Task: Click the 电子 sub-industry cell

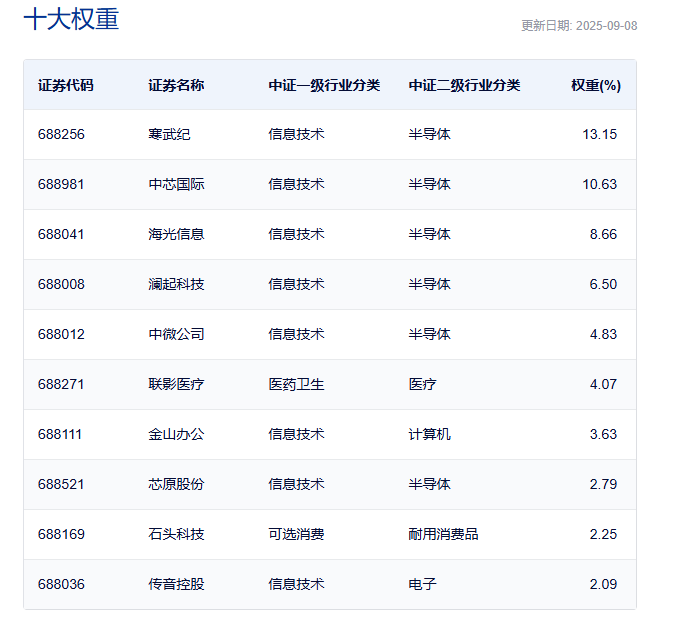Action: (x=423, y=584)
